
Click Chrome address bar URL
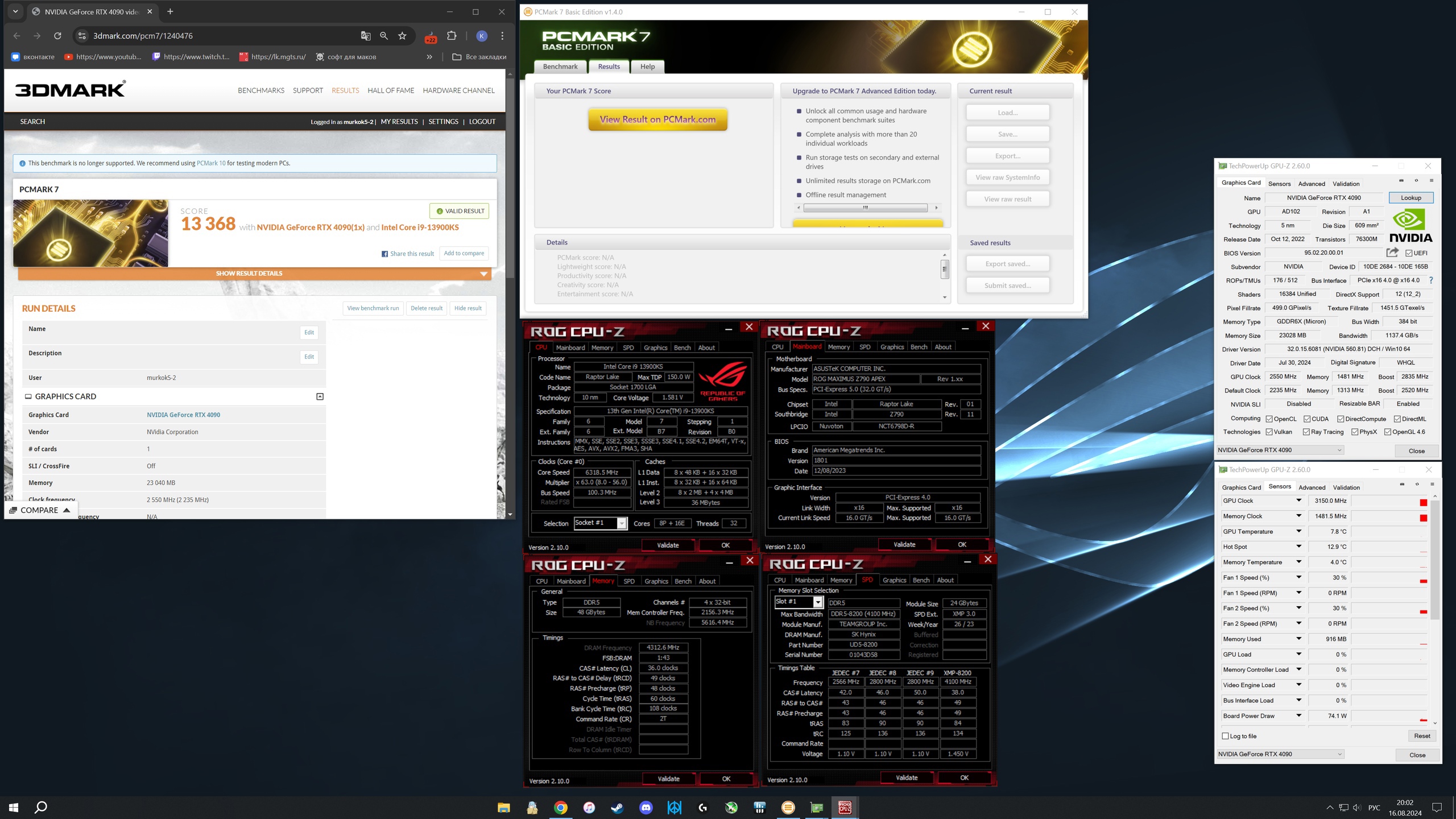point(143,36)
